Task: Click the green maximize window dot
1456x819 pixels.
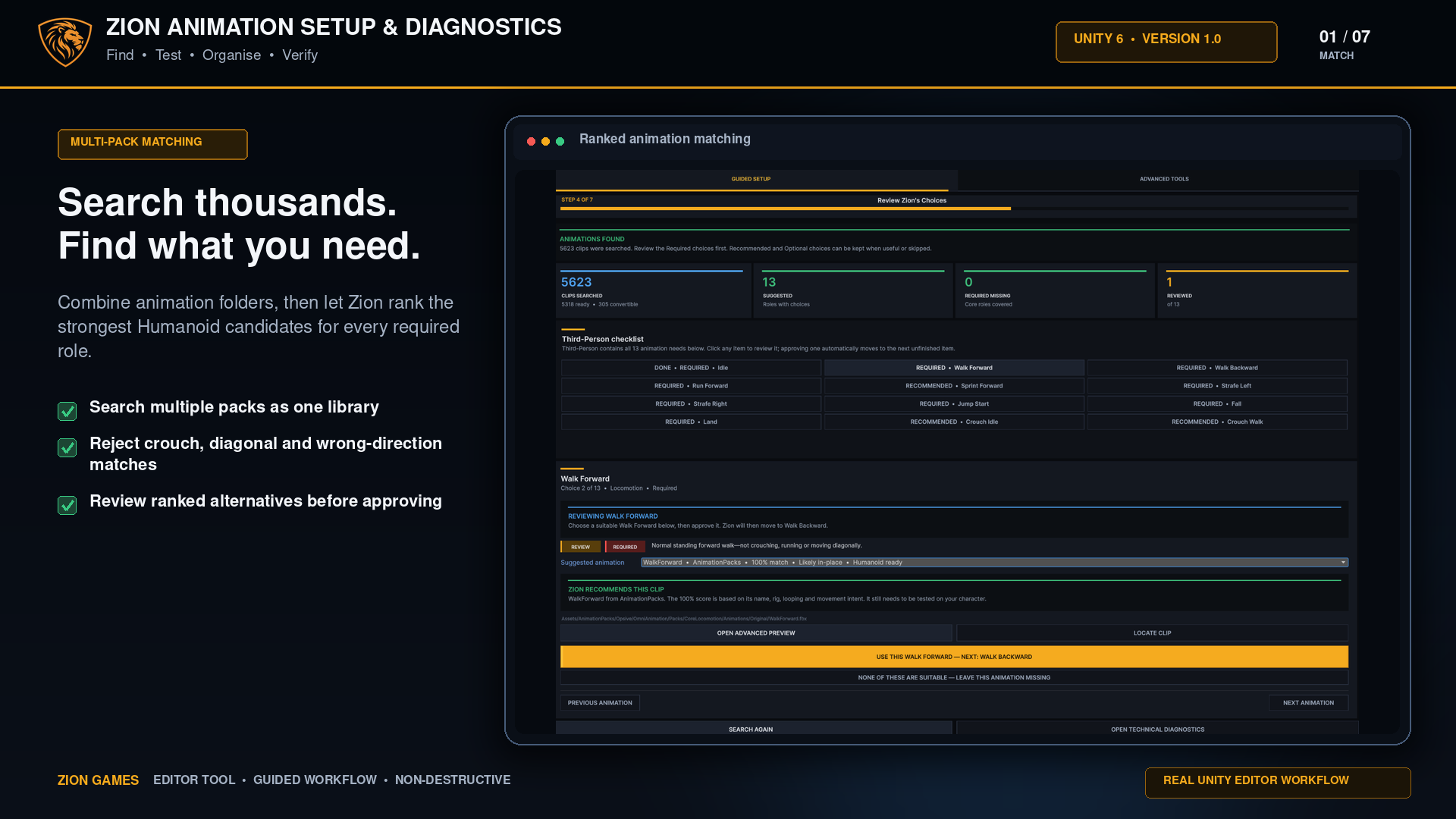Action: (560, 141)
